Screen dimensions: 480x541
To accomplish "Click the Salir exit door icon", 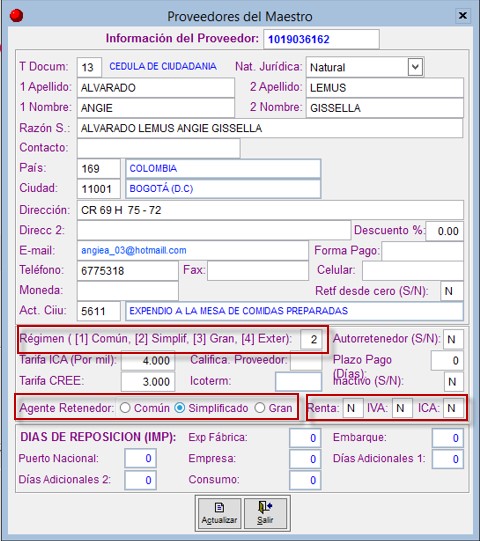I will pos(265,513).
